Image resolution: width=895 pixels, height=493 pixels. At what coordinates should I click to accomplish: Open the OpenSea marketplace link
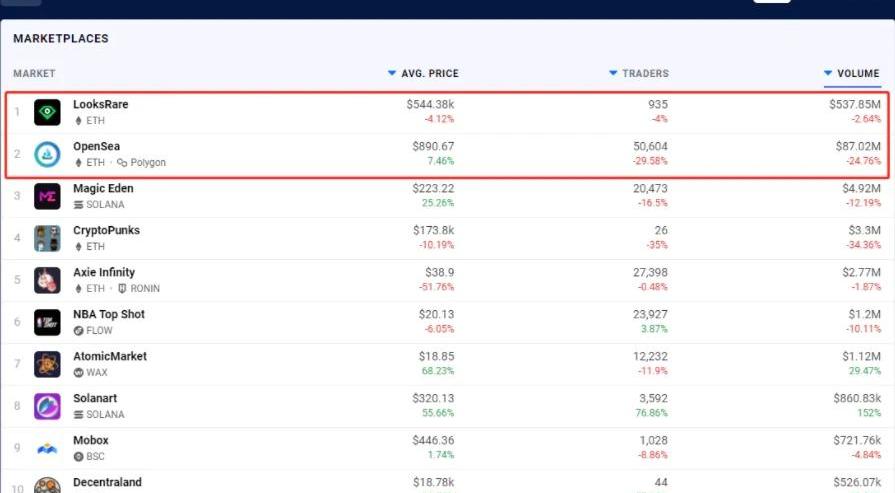(96, 146)
